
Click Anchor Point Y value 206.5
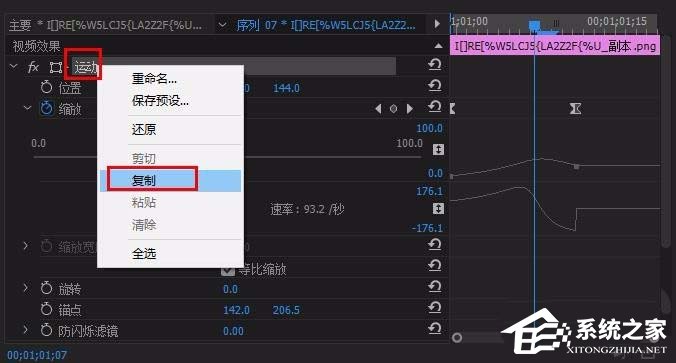point(286,310)
